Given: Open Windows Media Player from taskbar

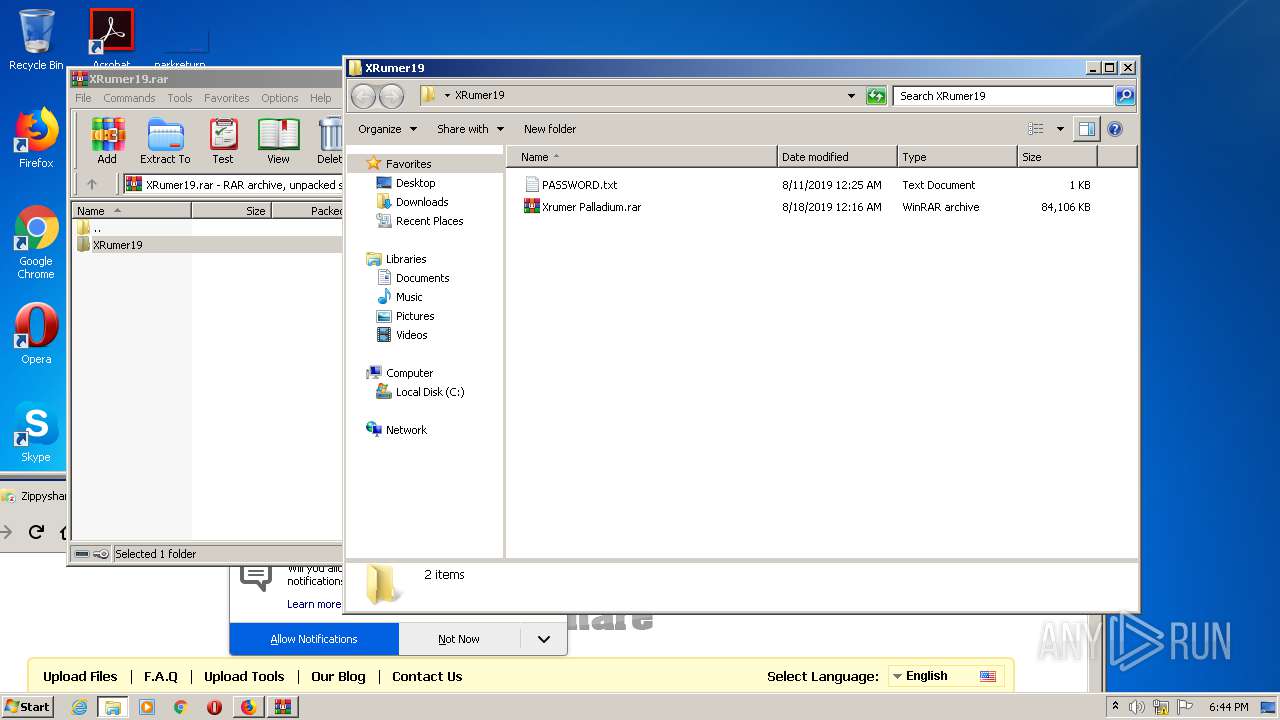Looking at the screenshot, I should pos(147,707).
